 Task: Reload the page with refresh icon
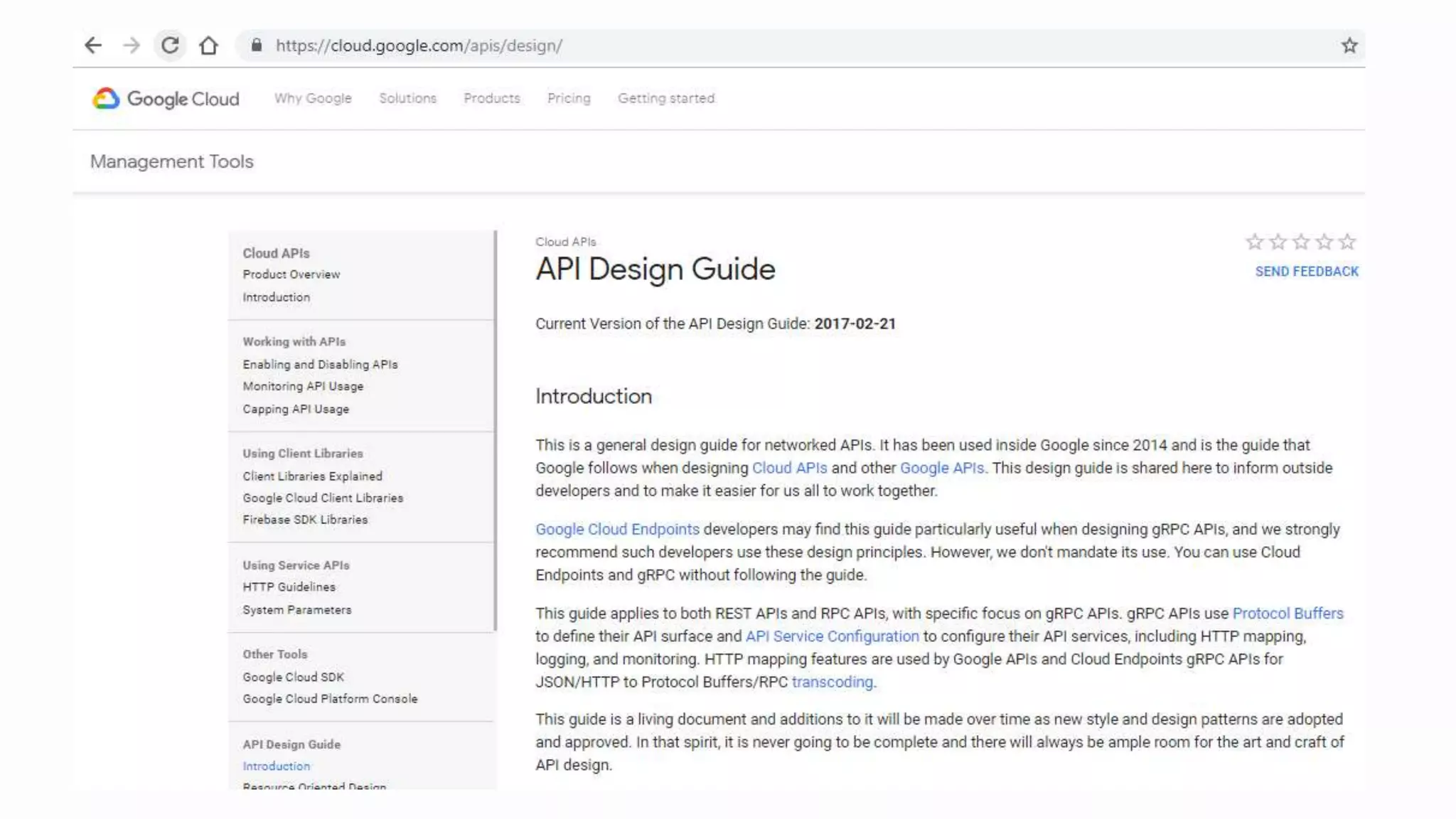pos(170,45)
